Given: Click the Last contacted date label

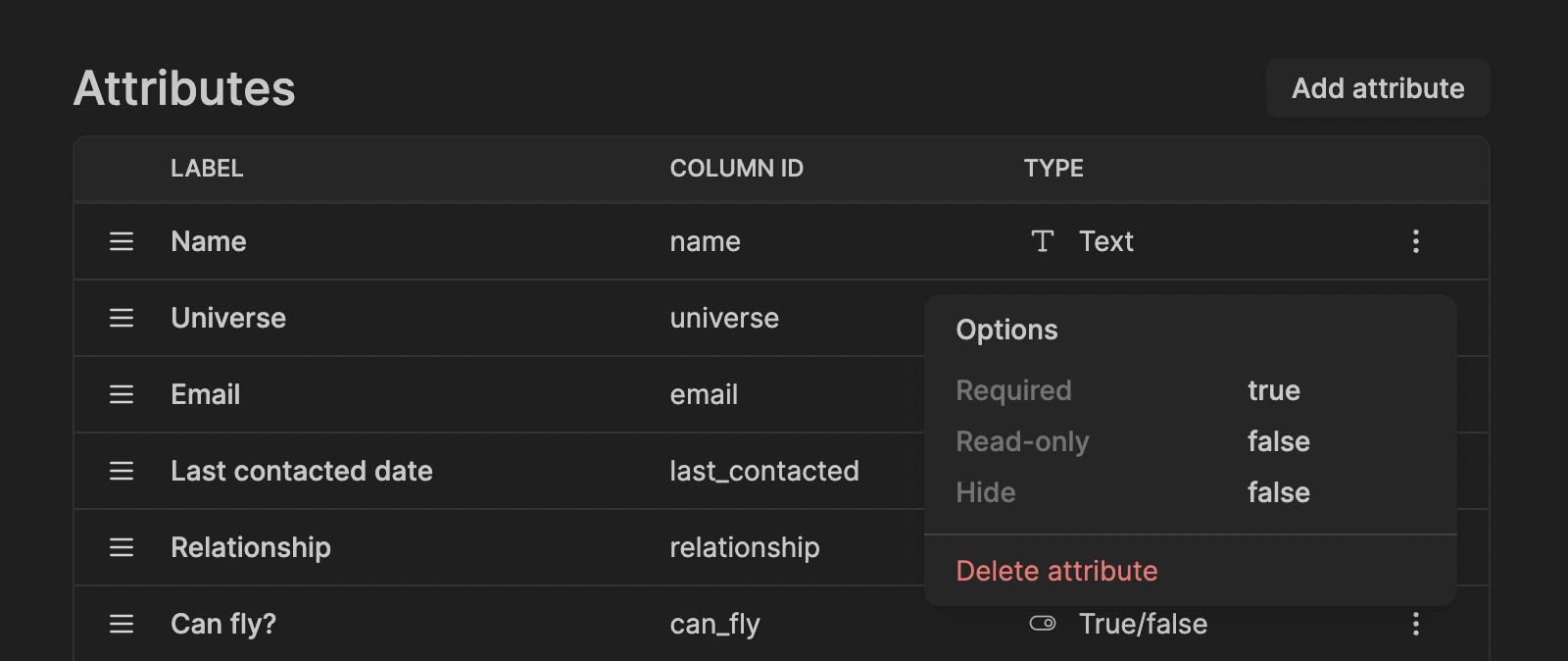Looking at the screenshot, I should pos(302,471).
